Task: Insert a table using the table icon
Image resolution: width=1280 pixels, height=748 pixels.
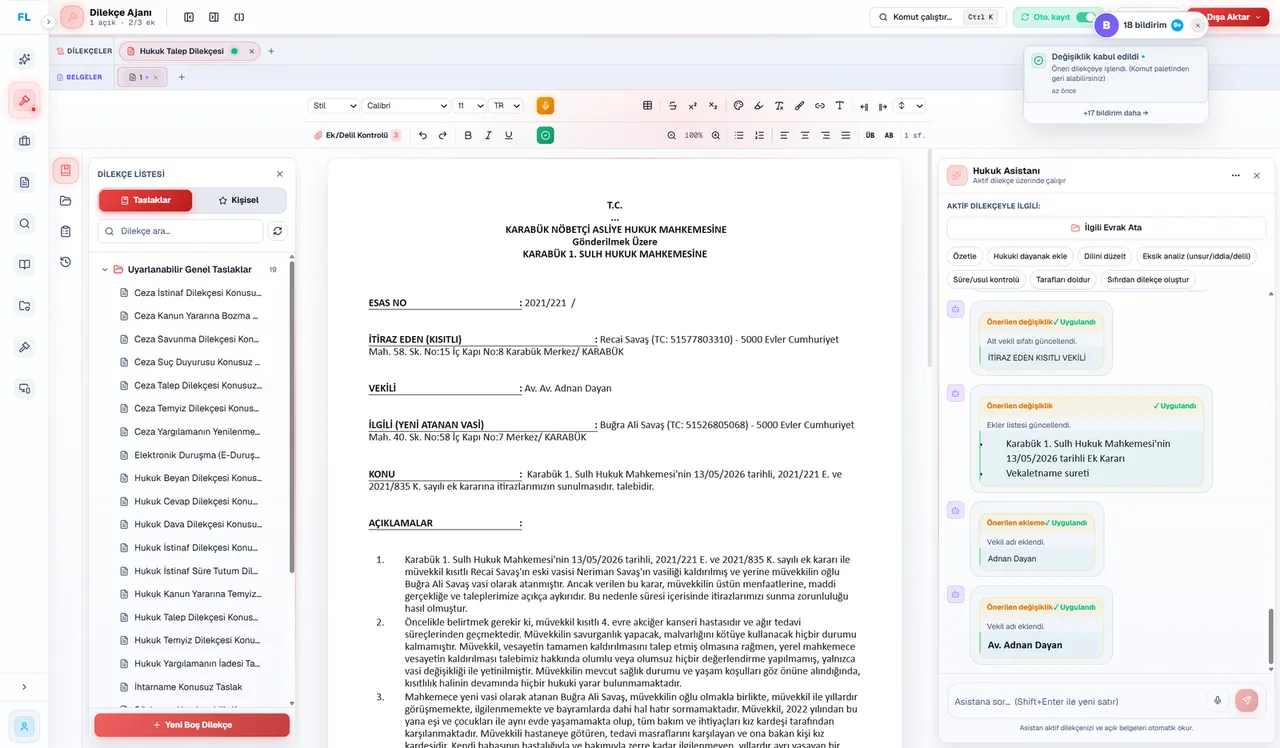Action: pyautogui.click(x=648, y=105)
